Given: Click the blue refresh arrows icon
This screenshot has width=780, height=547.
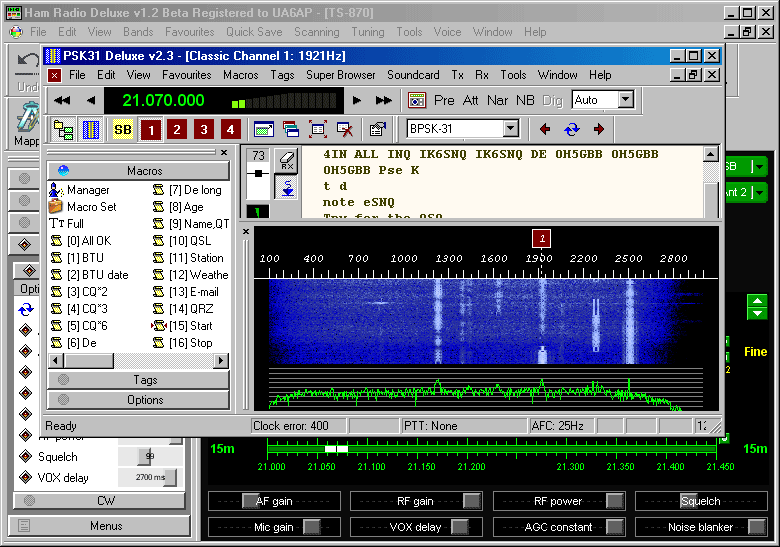Looking at the screenshot, I should [572, 129].
